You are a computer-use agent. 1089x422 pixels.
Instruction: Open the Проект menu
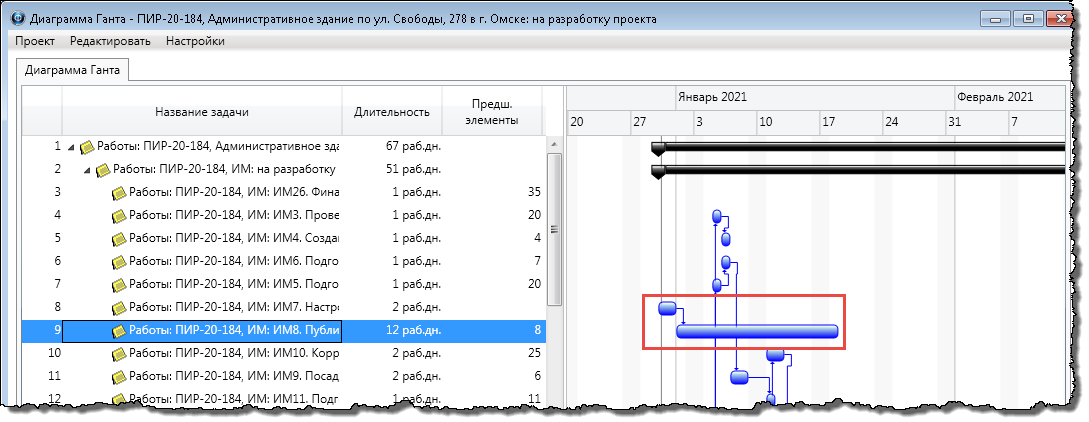35,41
